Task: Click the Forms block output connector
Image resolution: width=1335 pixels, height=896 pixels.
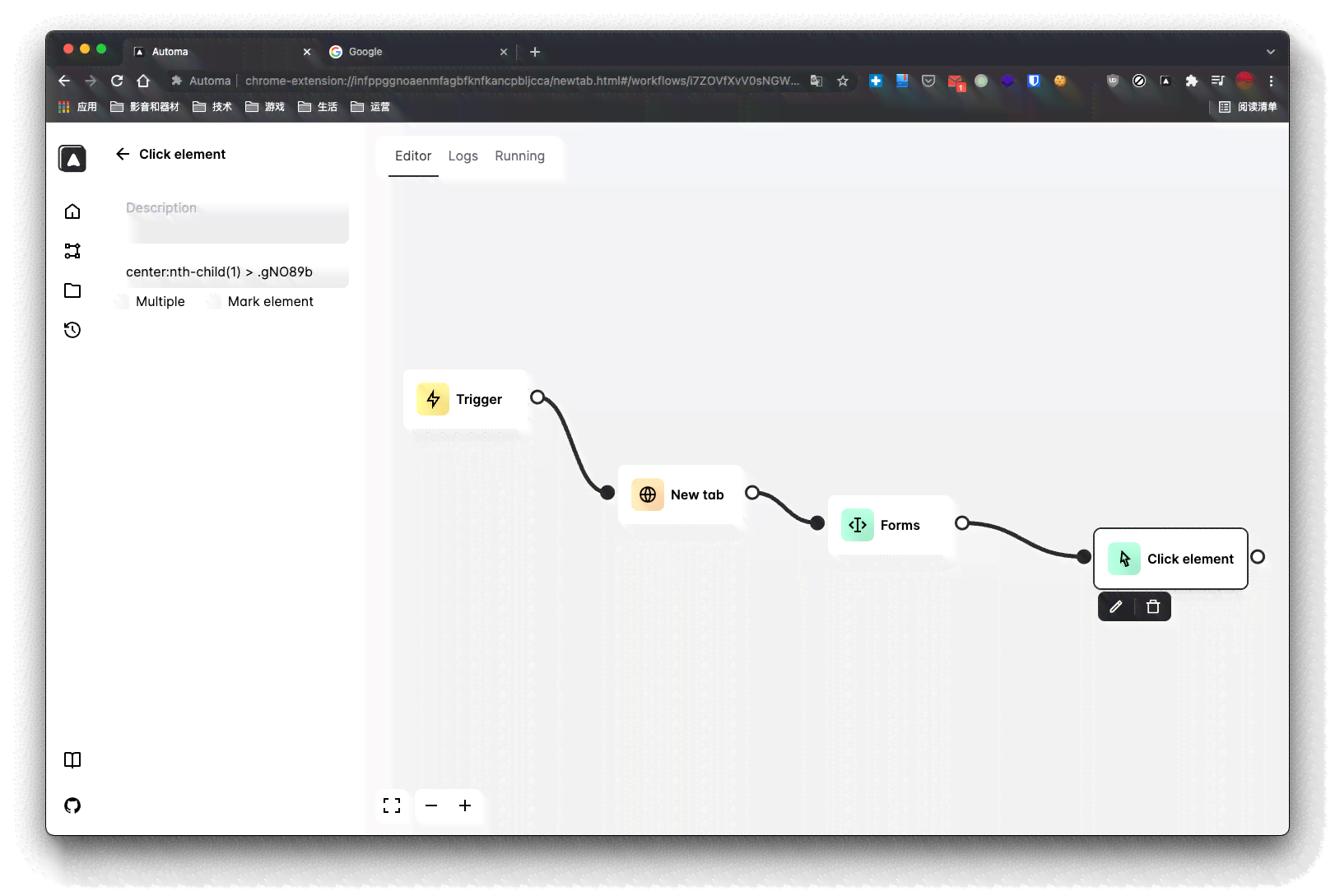Action: pyautogui.click(x=962, y=523)
